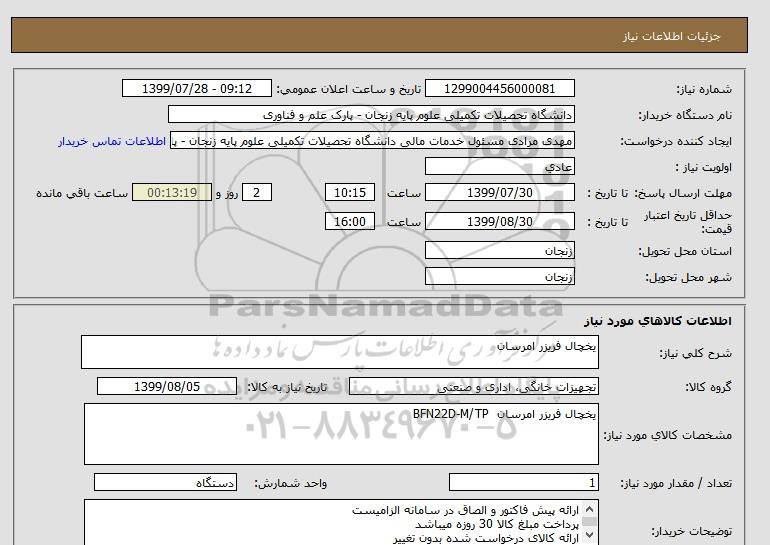The image size is (770, 545).
Task: Click the label تاریخ نیاز به کالا
Action: (x=287, y=387)
